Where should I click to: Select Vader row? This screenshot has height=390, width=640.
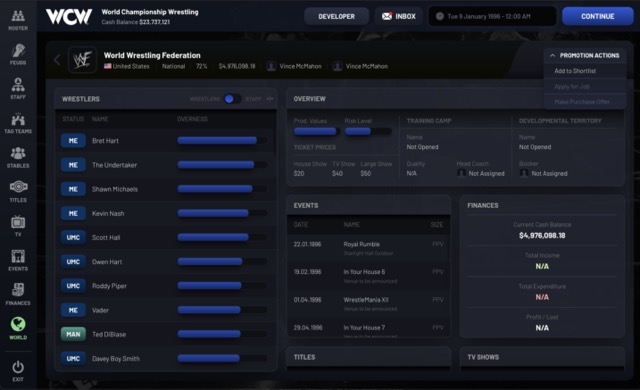[166, 310]
